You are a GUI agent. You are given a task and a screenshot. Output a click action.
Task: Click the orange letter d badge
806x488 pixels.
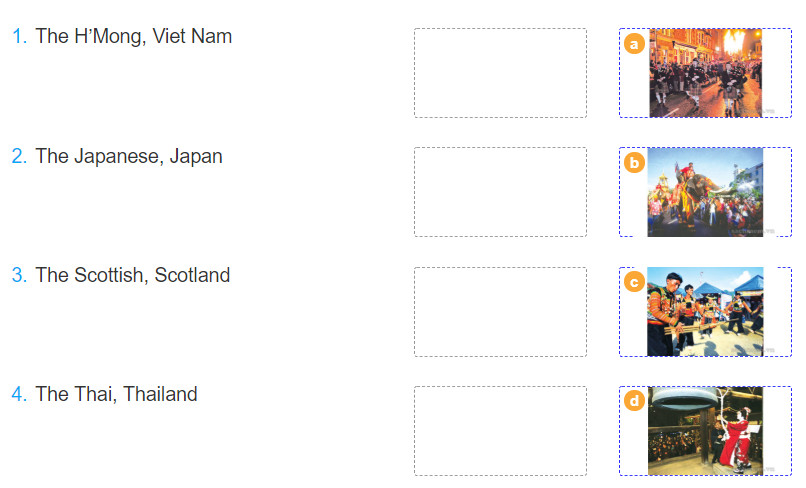634,401
